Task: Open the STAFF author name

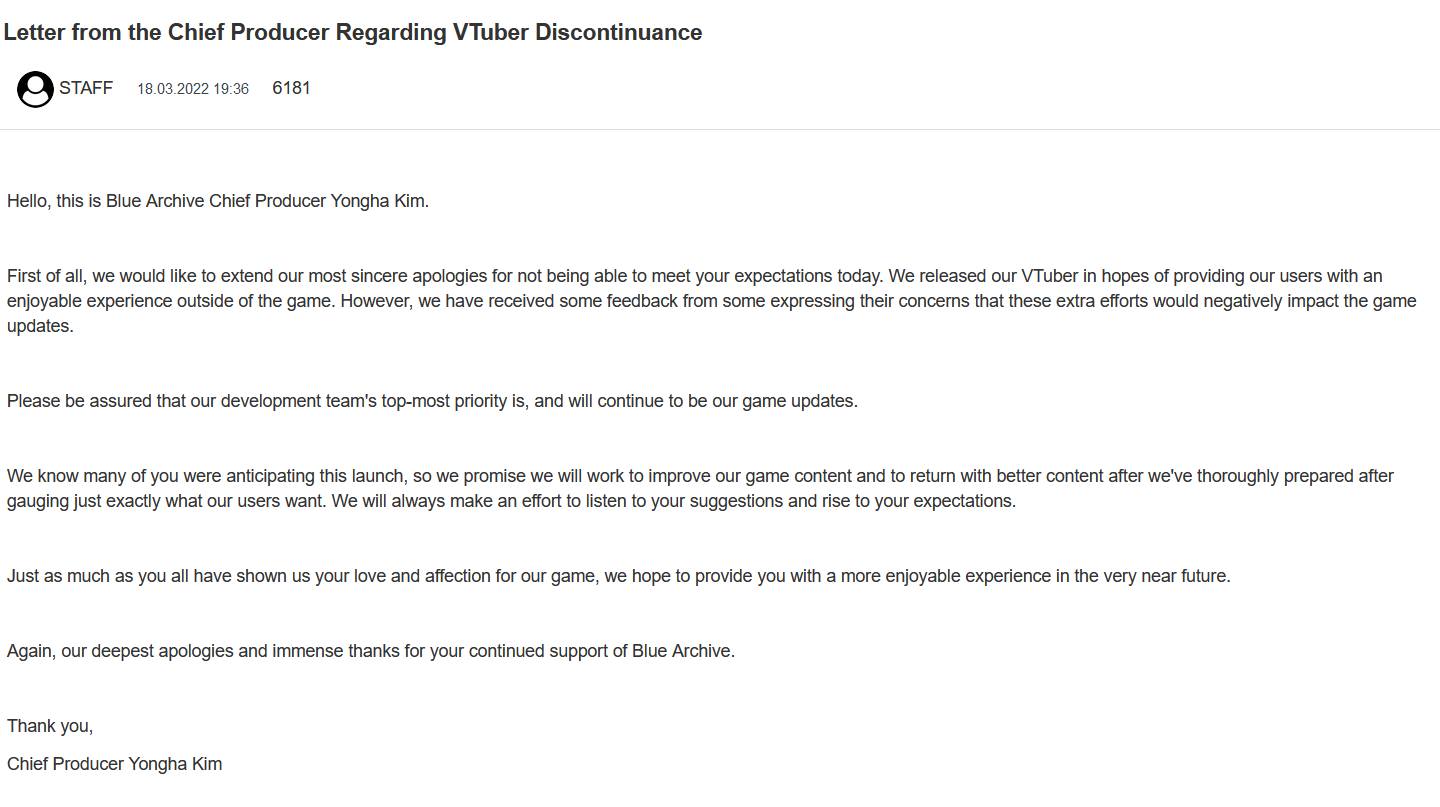Action: tap(86, 88)
